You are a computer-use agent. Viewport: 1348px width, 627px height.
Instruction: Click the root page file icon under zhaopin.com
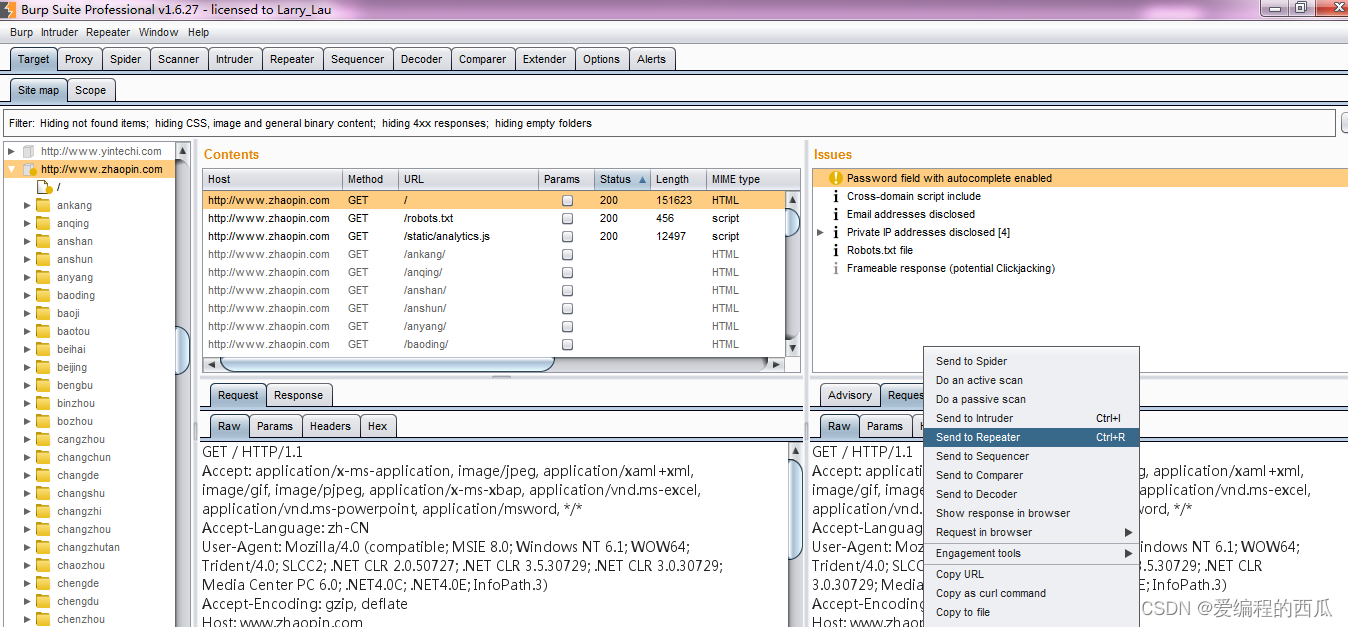click(x=44, y=187)
